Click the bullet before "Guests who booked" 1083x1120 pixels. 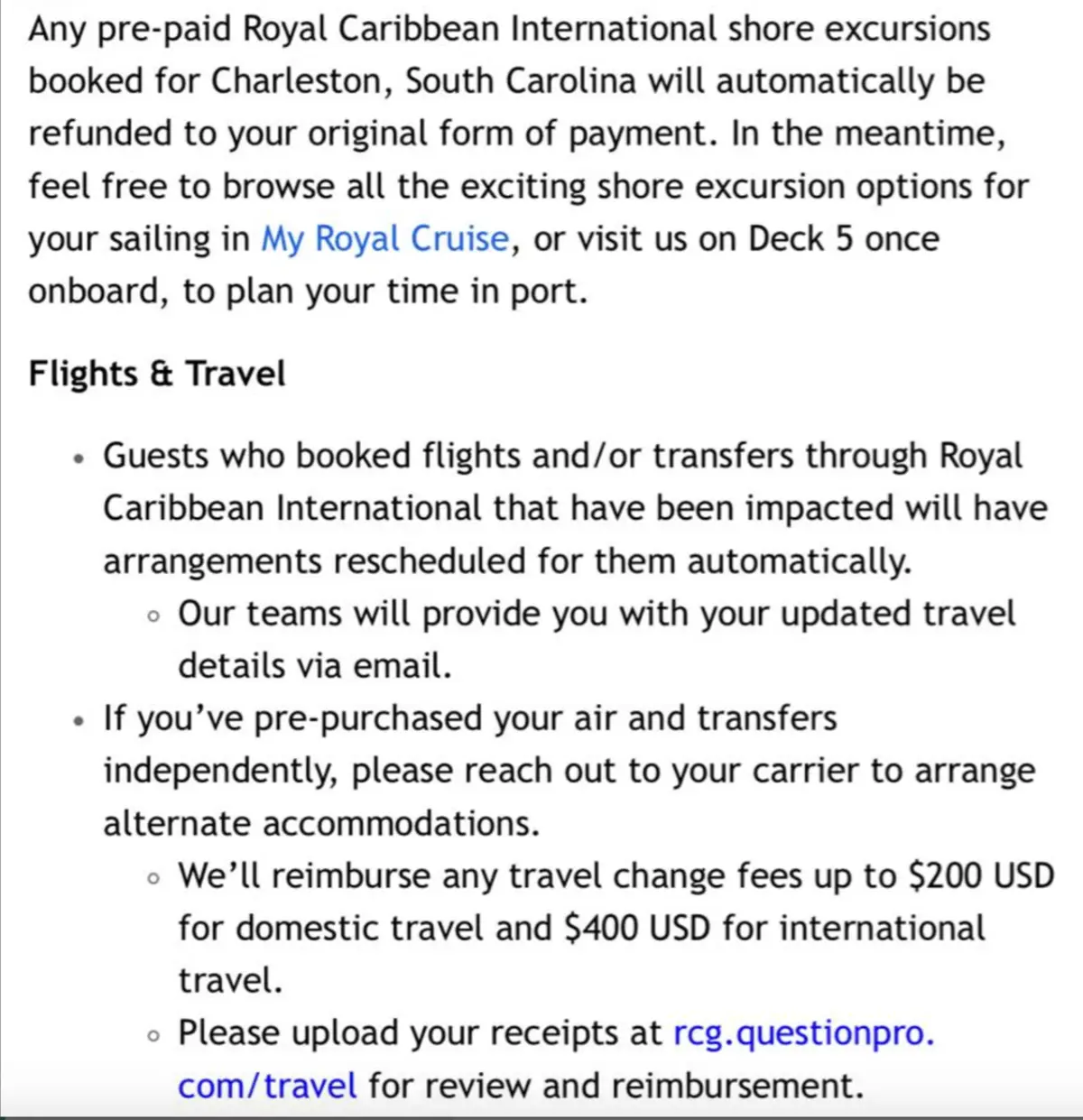click(x=80, y=459)
